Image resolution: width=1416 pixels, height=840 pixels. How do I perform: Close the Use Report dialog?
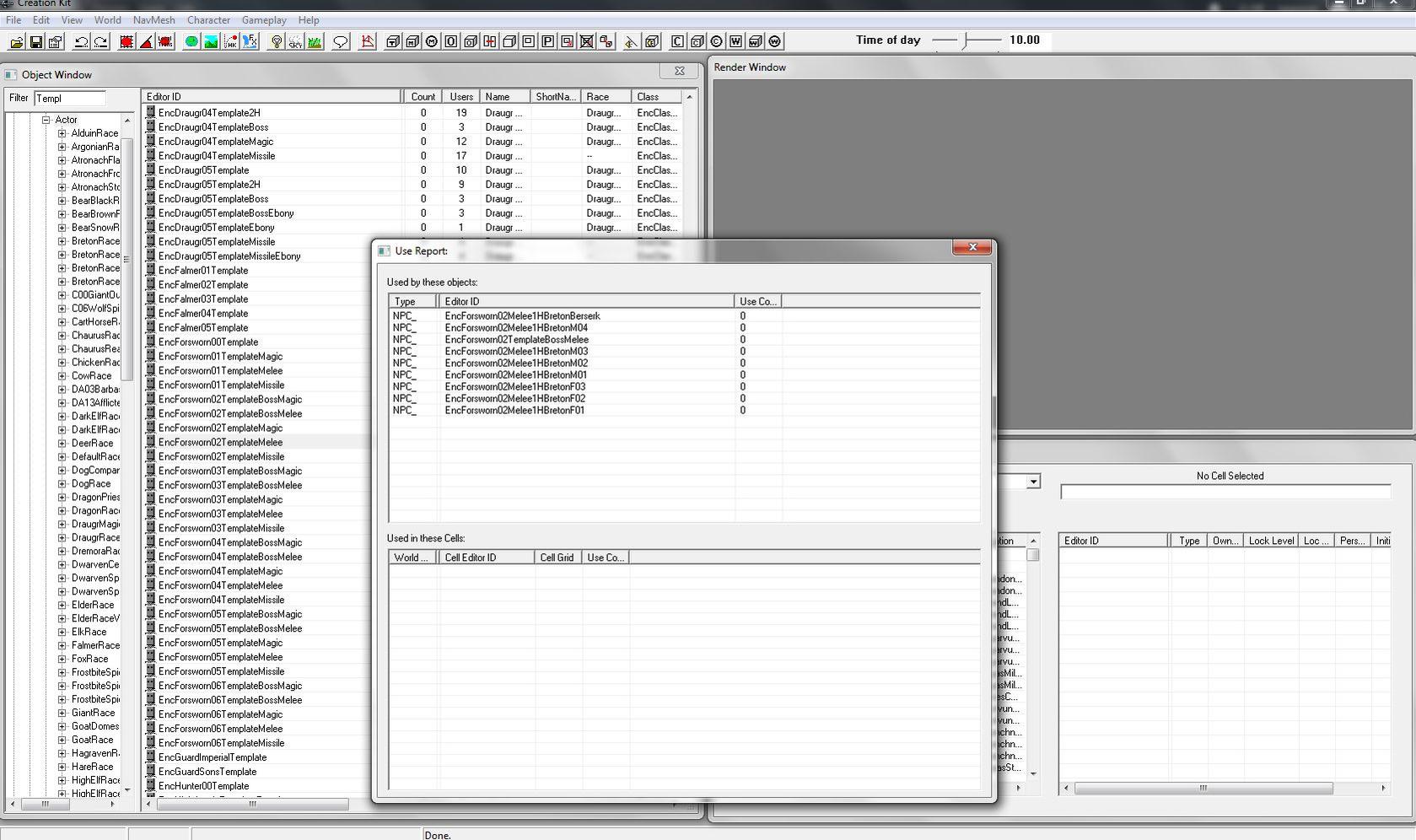[x=972, y=247]
